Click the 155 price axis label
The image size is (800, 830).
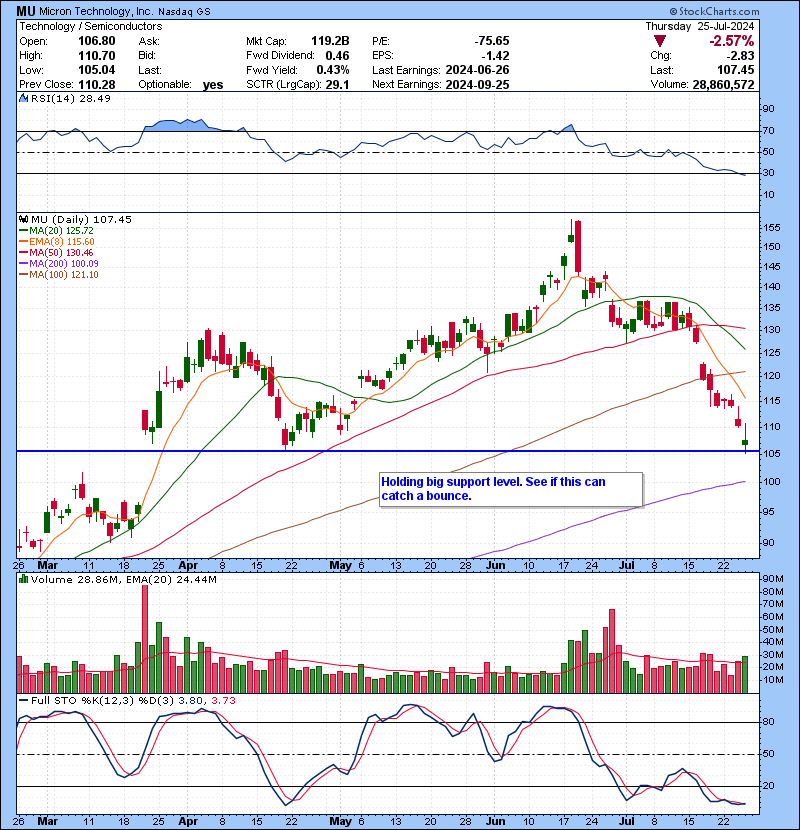tap(771, 228)
